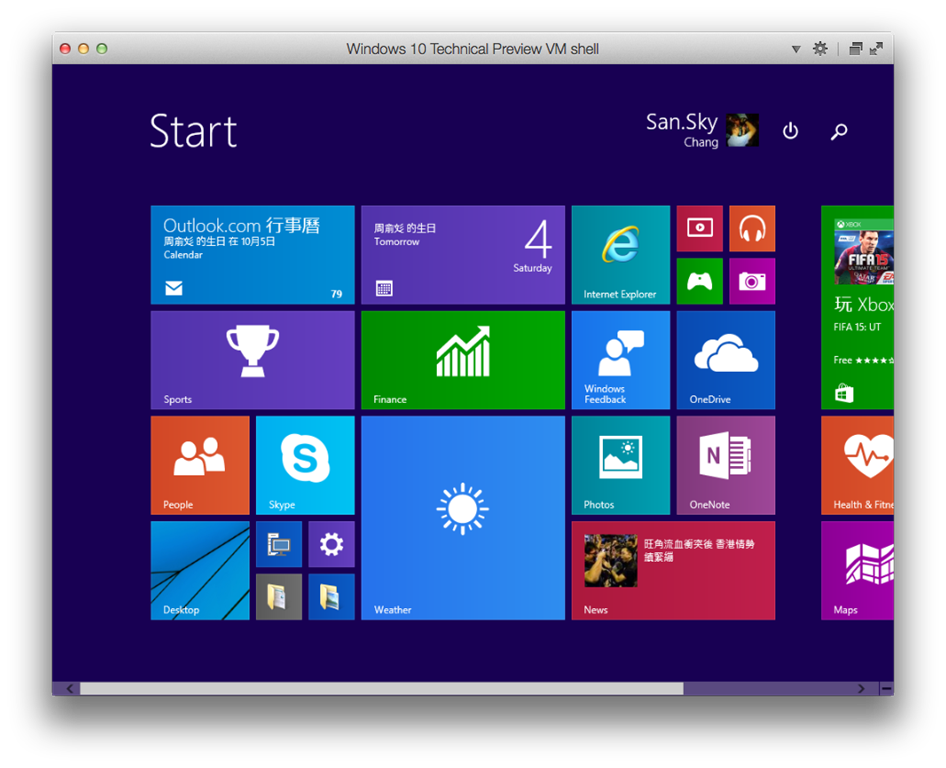Viewport: 946px width, 768px height.
Task: Open the Video tile
Action: (x=700, y=229)
